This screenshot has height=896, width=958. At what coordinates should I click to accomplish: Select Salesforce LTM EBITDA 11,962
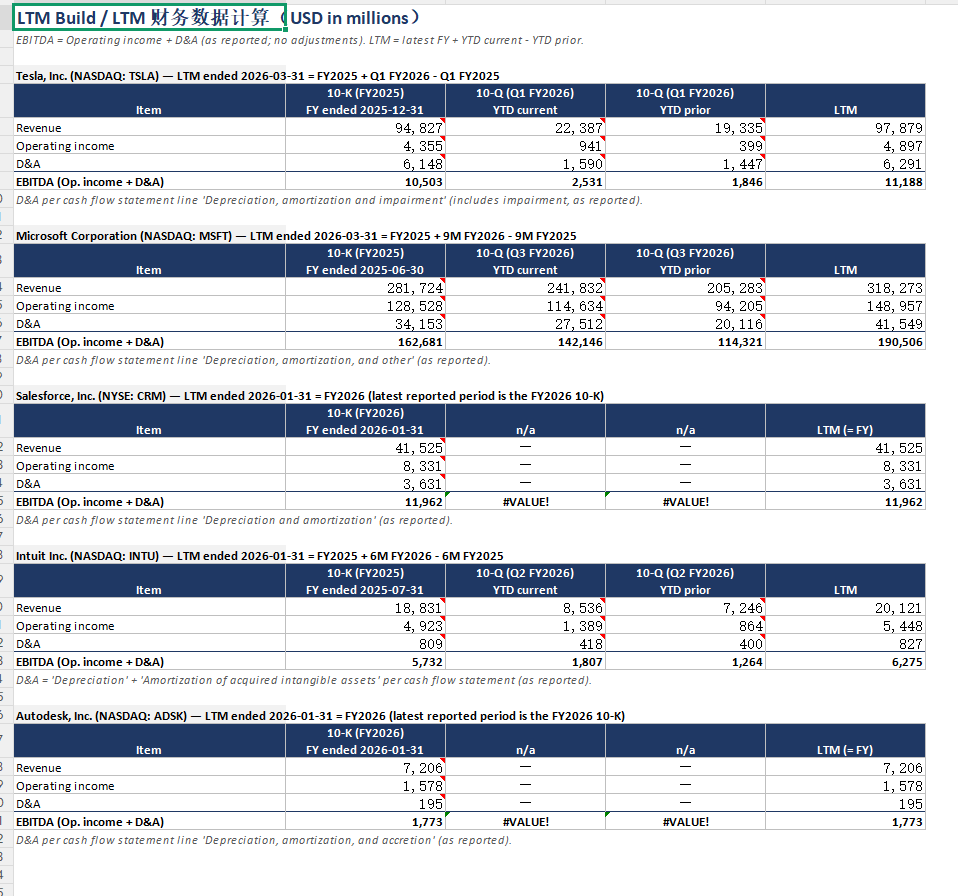pyautogui.click(x=846, y=501)
